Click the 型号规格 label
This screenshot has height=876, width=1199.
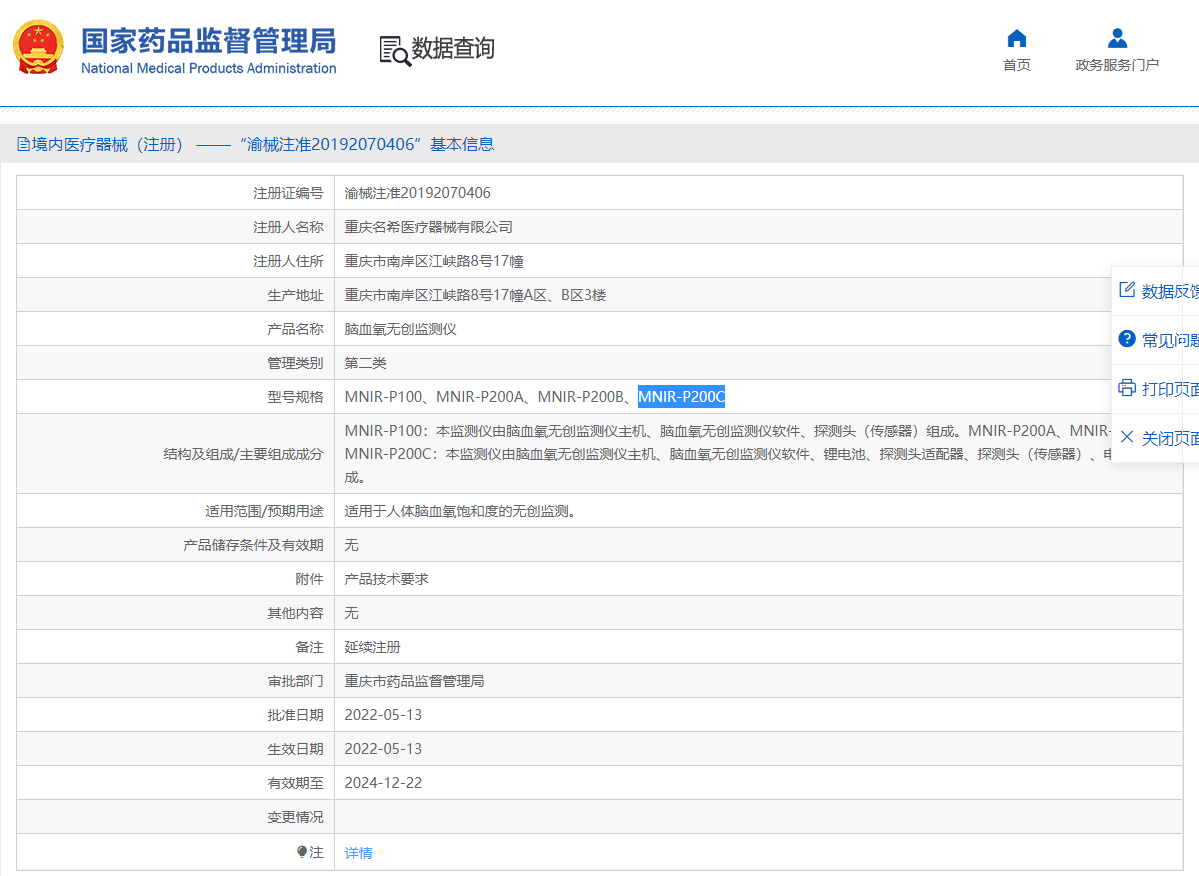point(295,397)
